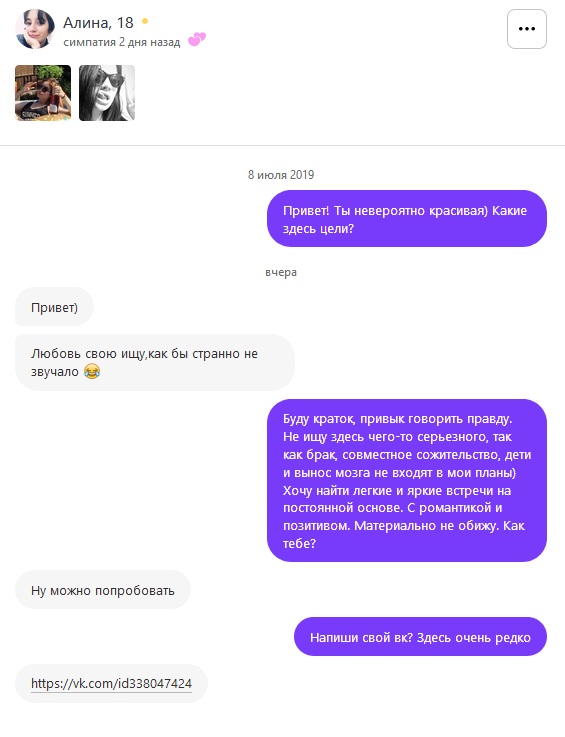Open the three-dots options menu
Image resolution: width=565 pixels, height=737 pixels.
click(526, 29)
